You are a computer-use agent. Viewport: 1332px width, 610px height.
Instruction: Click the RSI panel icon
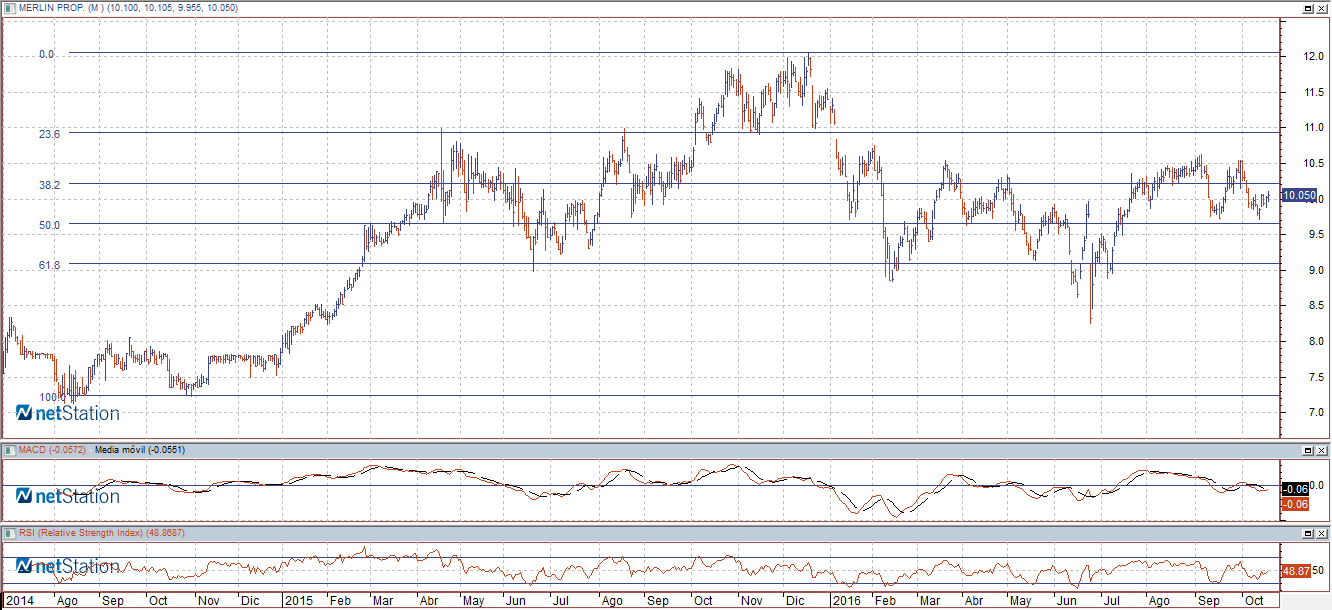pyautogui.click(x=9, y=533)
